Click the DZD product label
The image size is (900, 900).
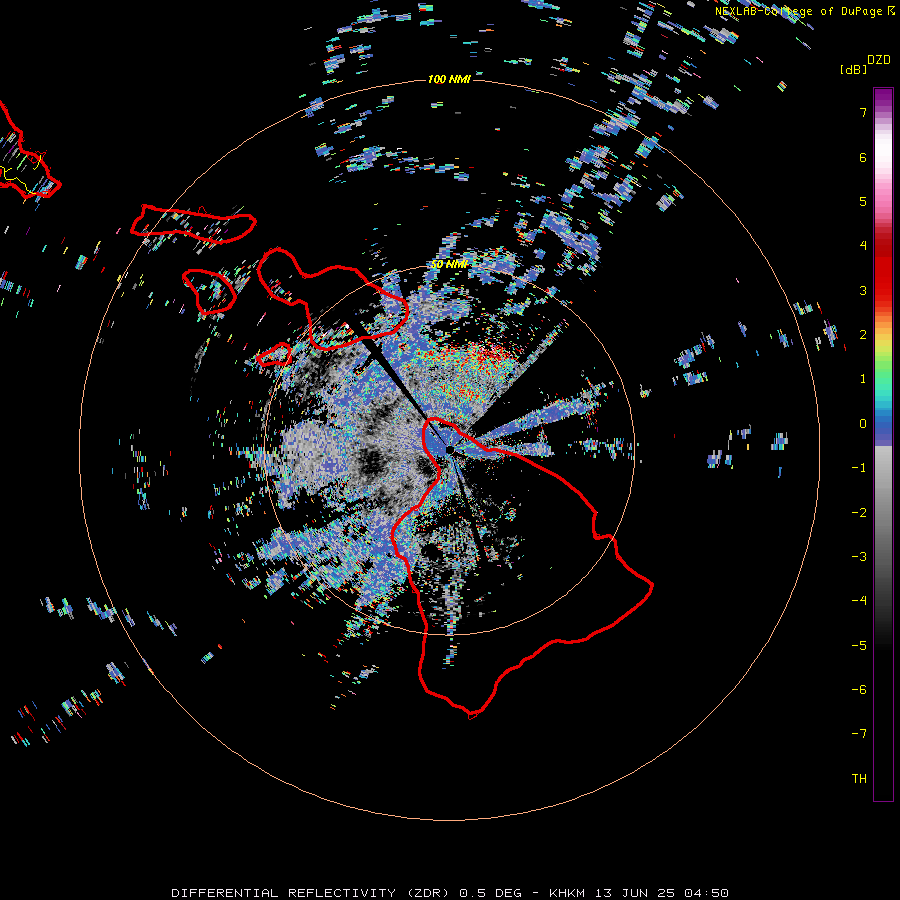tap(879, 59)
